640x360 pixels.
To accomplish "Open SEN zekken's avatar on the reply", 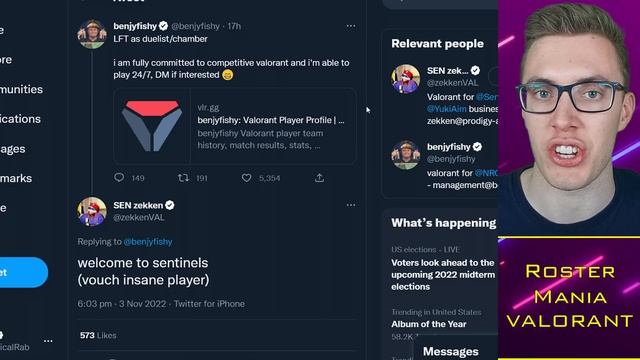I will (x=92, y=211).
